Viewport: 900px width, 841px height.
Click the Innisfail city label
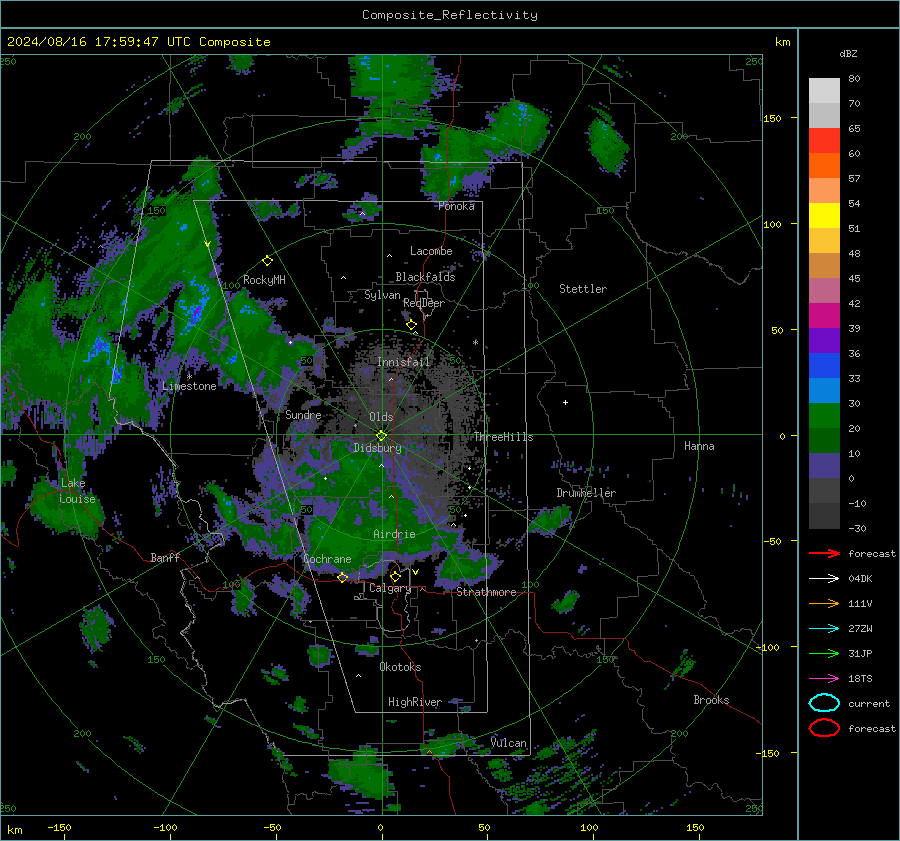tap(403, 362)
